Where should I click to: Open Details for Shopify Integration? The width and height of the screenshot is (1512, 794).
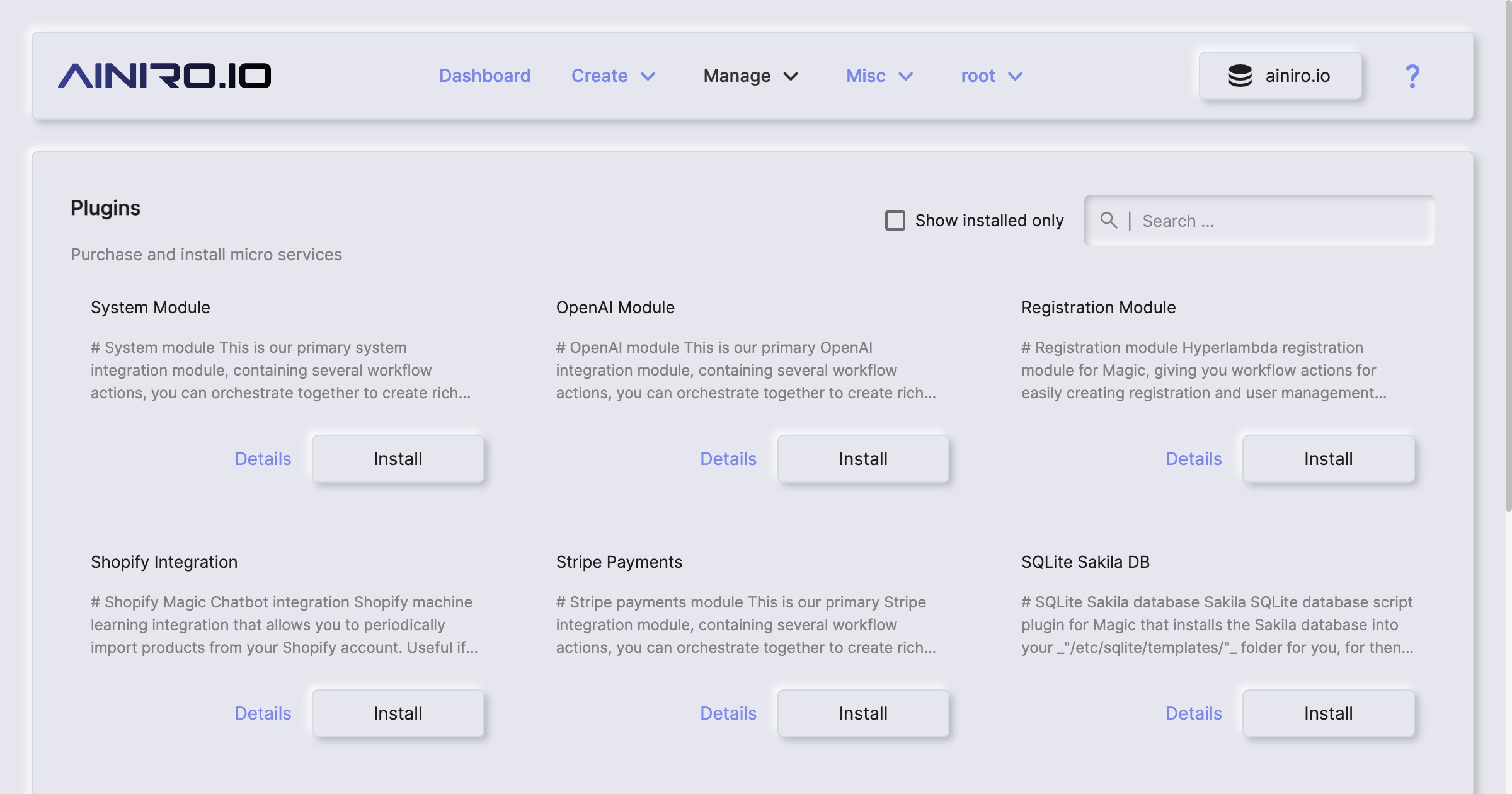263,713
